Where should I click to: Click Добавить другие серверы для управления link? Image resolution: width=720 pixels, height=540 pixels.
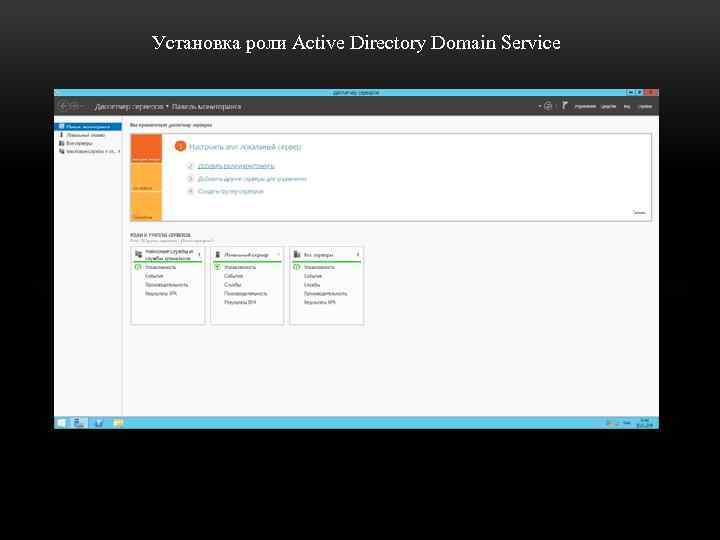(x=252, y=179)
